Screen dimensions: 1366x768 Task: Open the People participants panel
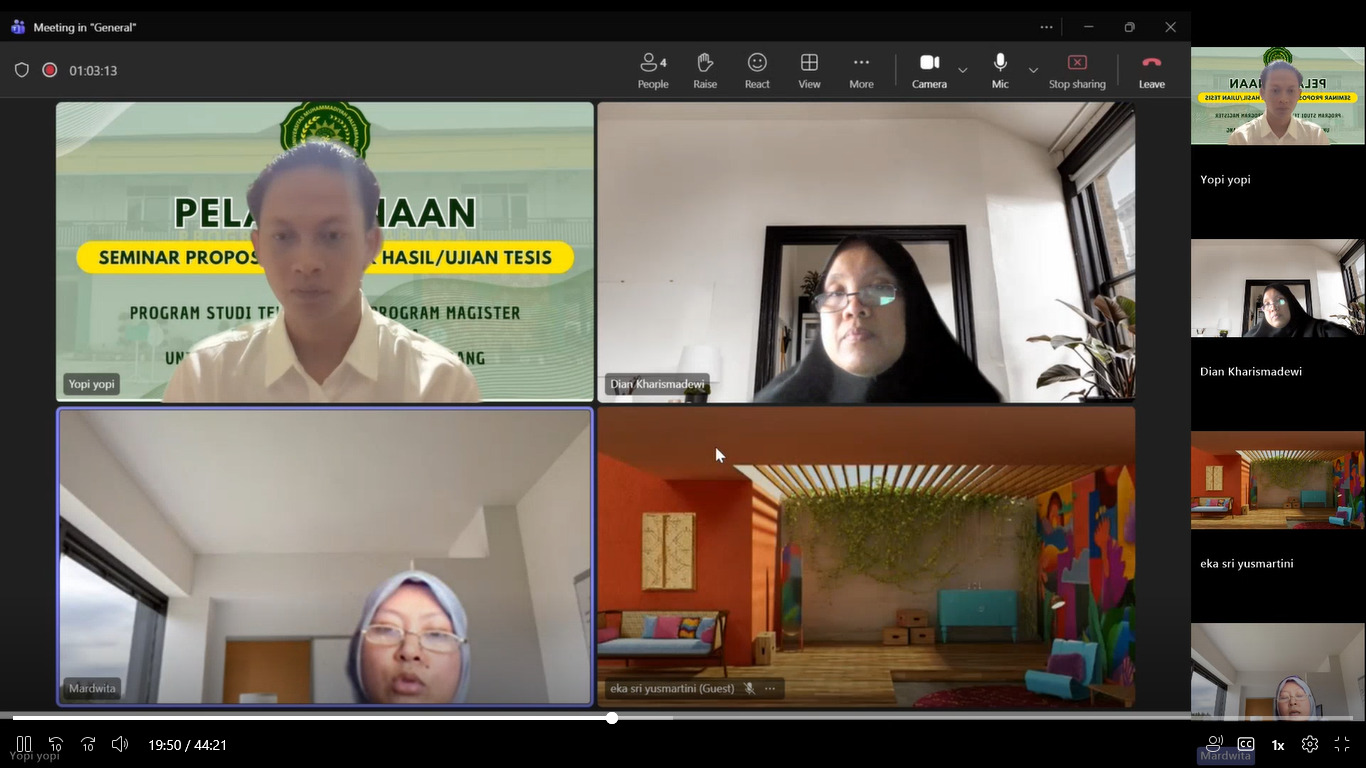(653, 70)
